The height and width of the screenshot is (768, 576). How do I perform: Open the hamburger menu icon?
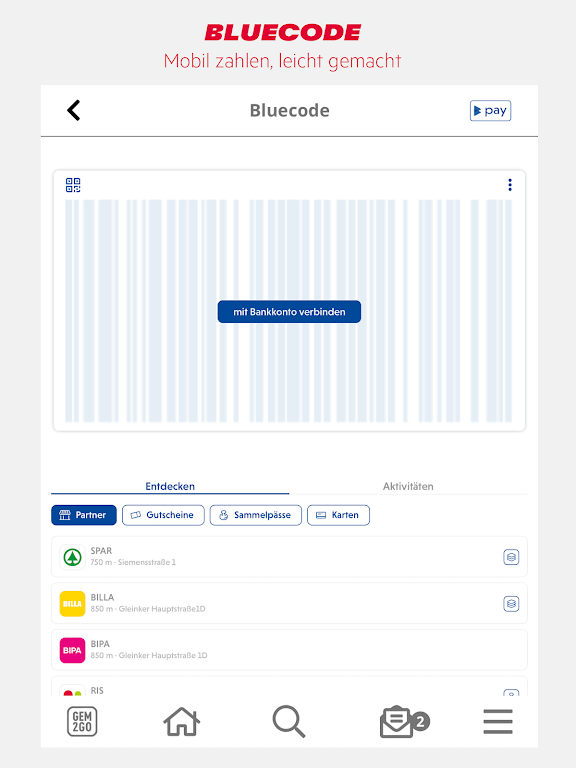point(498,721)
